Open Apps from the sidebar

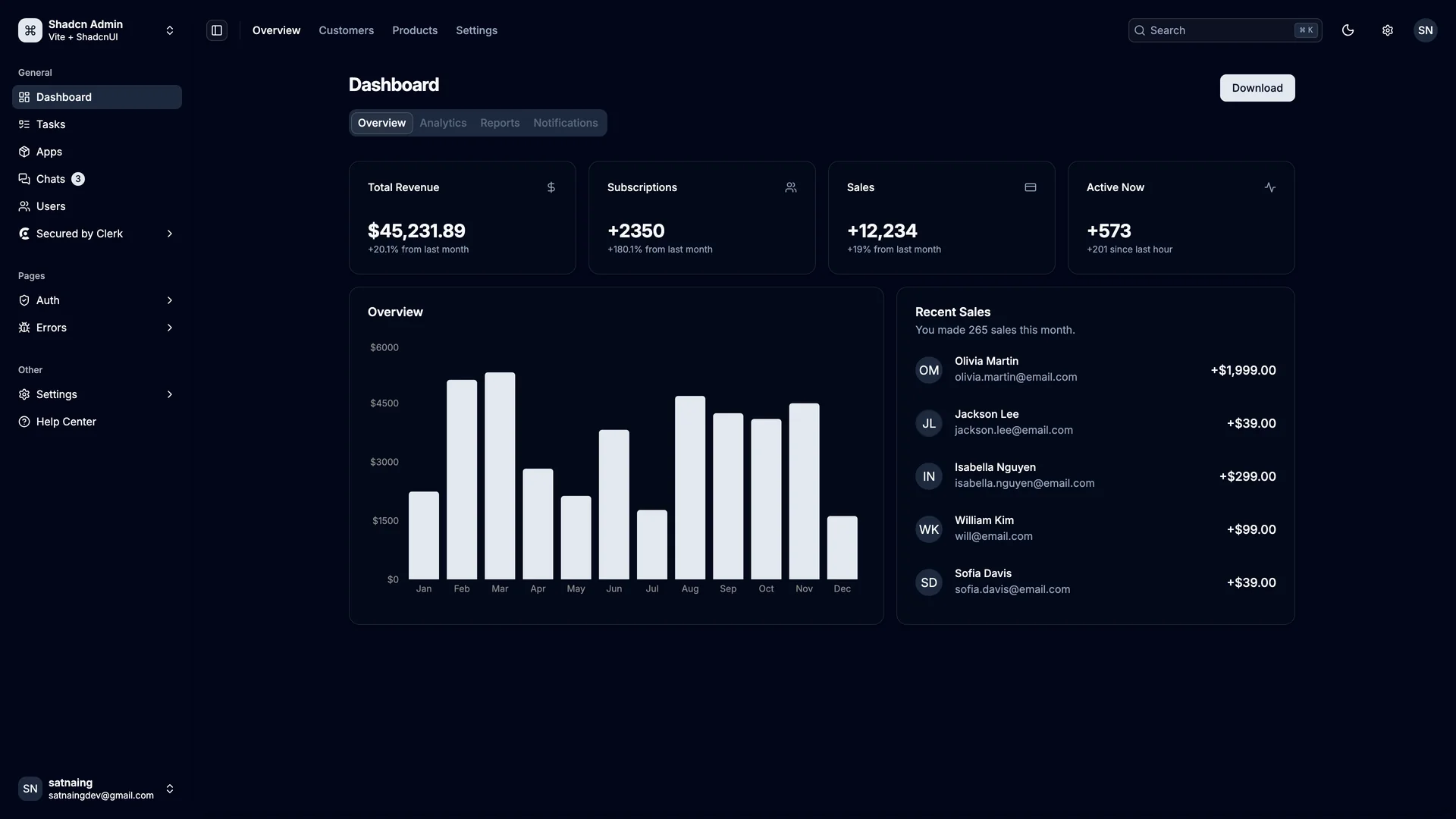pos(49,151)
